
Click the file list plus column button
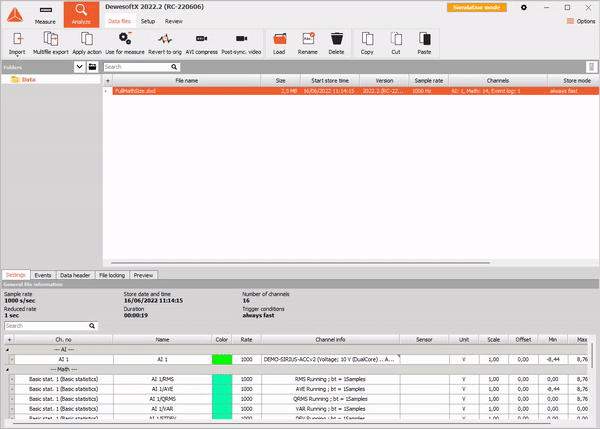(x=108, y=81)
